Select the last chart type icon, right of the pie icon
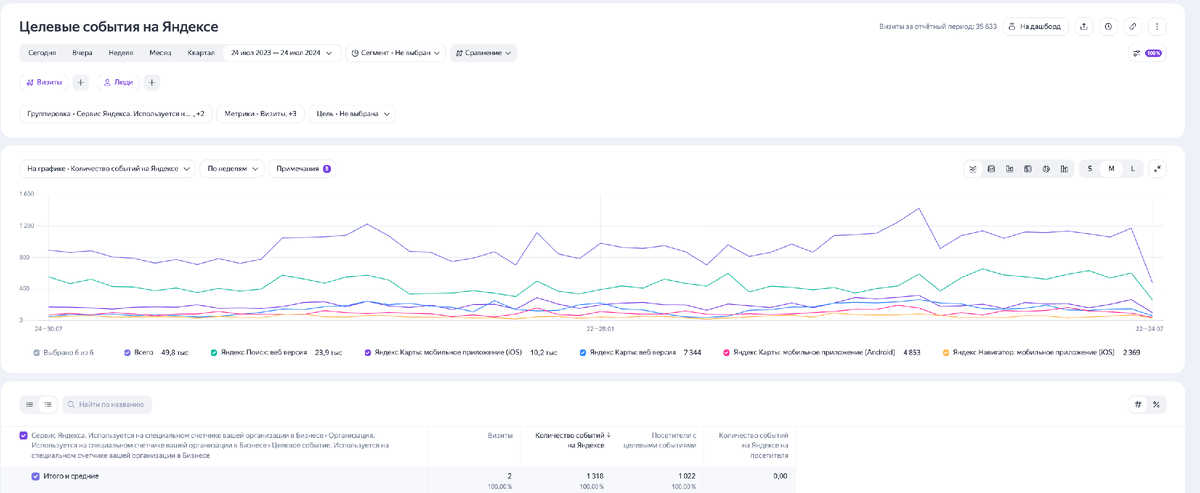This screenshot has width=1200, height=493. tap(1064, 169)
